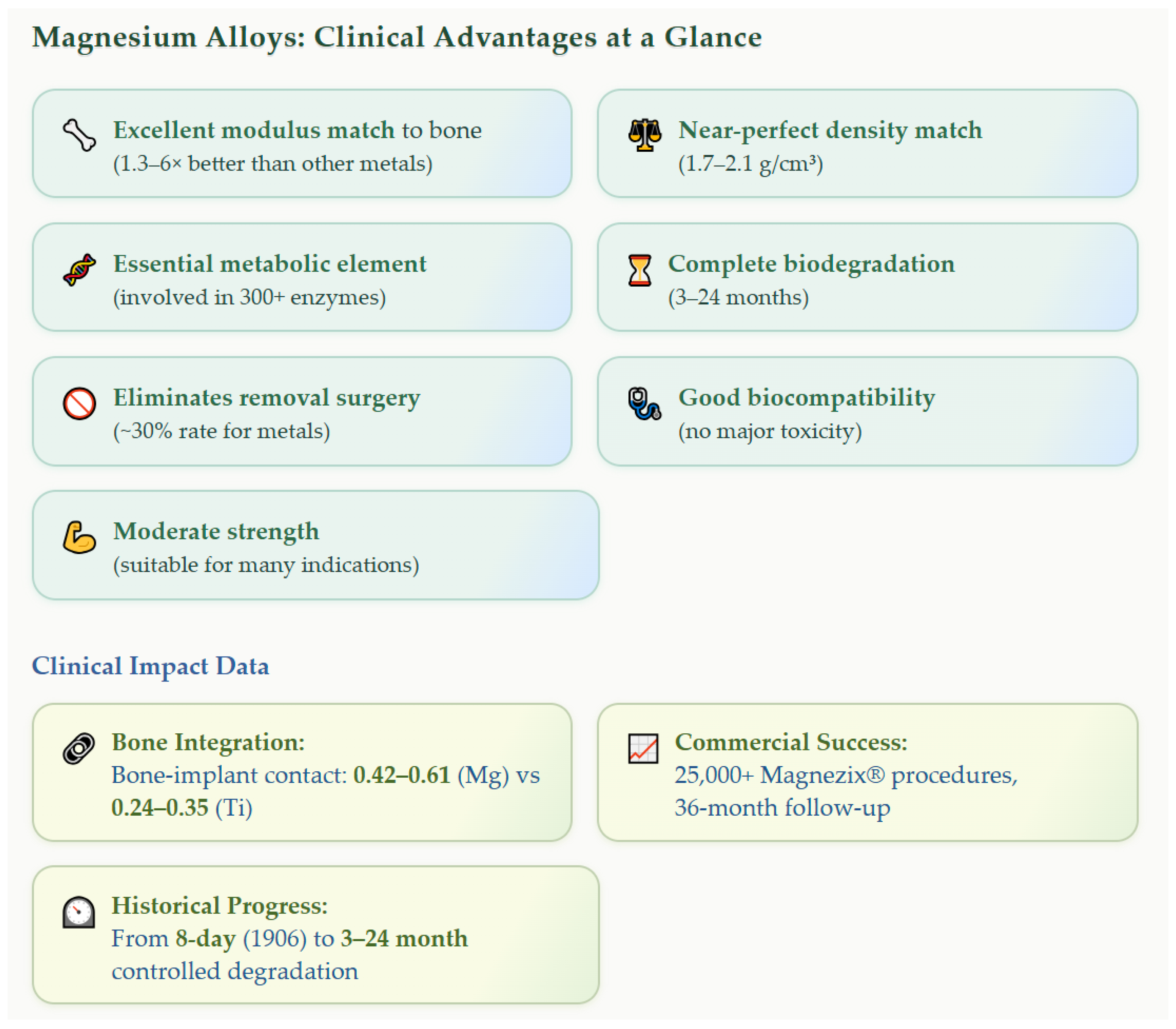Click the 'Moderate strength' heading

tap(216, 532)
